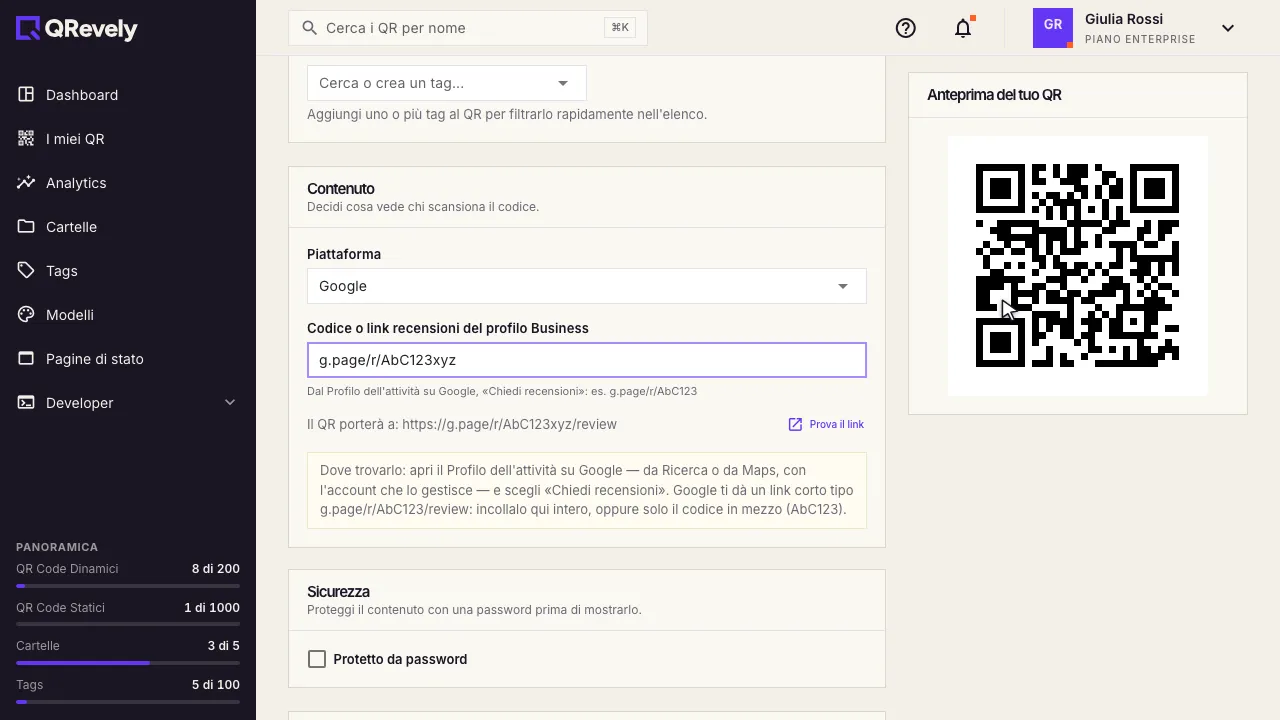The width and height of the screenshot is (1280, 720).
Task: Click the review link code input field
Action: coord(587,360)
